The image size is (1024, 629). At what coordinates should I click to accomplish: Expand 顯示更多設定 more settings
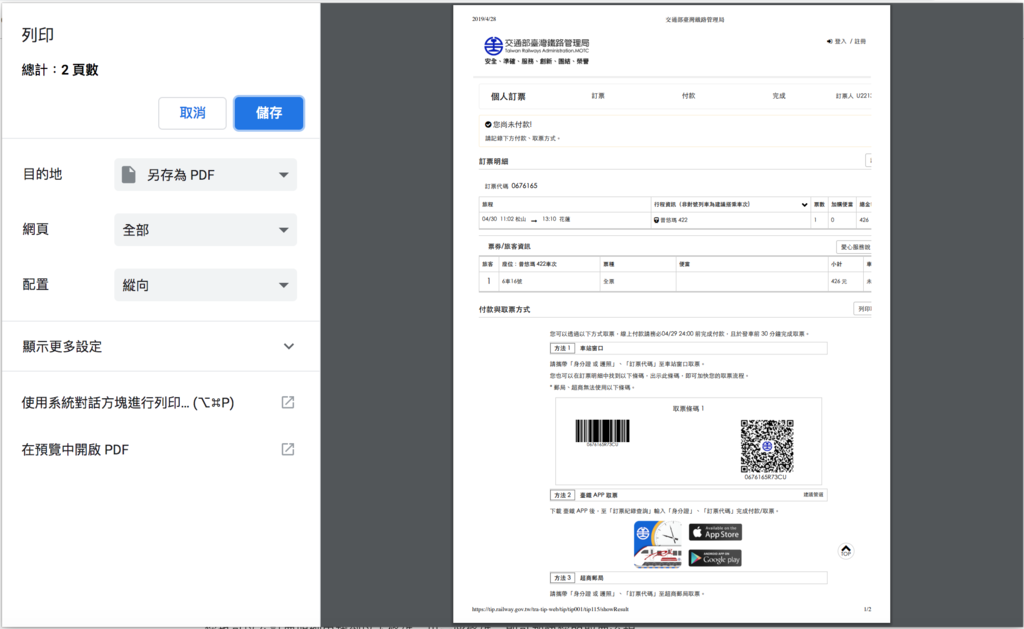pos(159,346)
